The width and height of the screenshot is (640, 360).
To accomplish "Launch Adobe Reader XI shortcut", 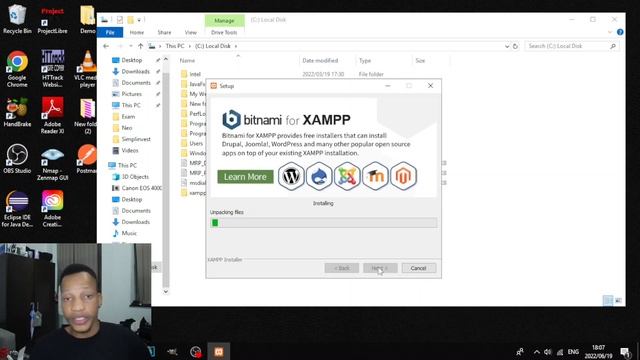I will [52, 115].
